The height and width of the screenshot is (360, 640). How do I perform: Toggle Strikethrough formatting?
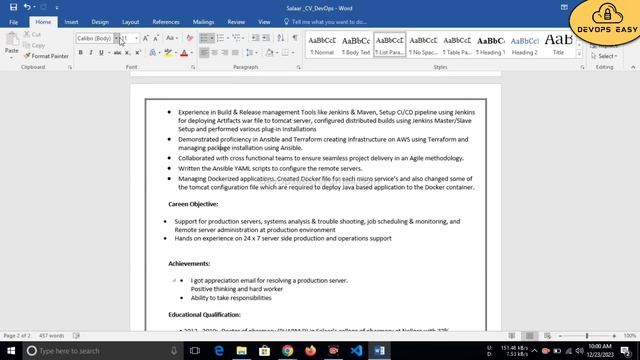click(117, 53)
